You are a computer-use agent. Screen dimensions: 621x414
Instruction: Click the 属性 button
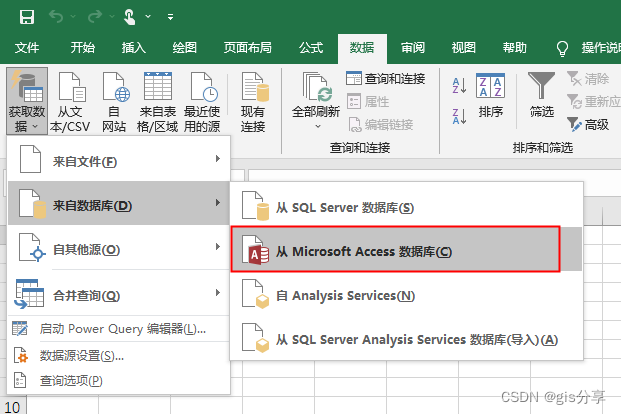(x=368, y=102)
